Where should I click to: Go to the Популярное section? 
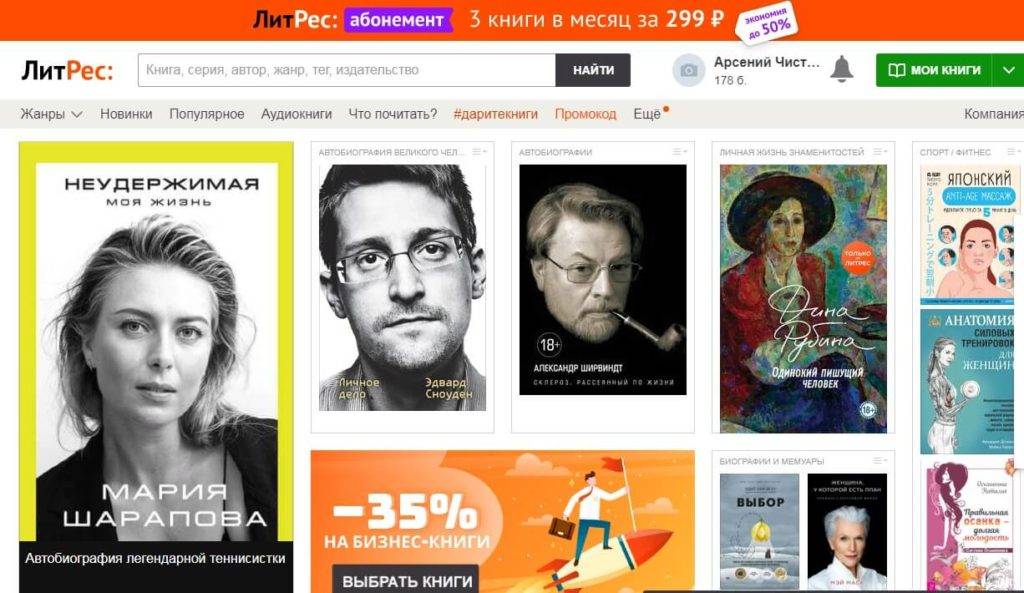click(206, 114)
